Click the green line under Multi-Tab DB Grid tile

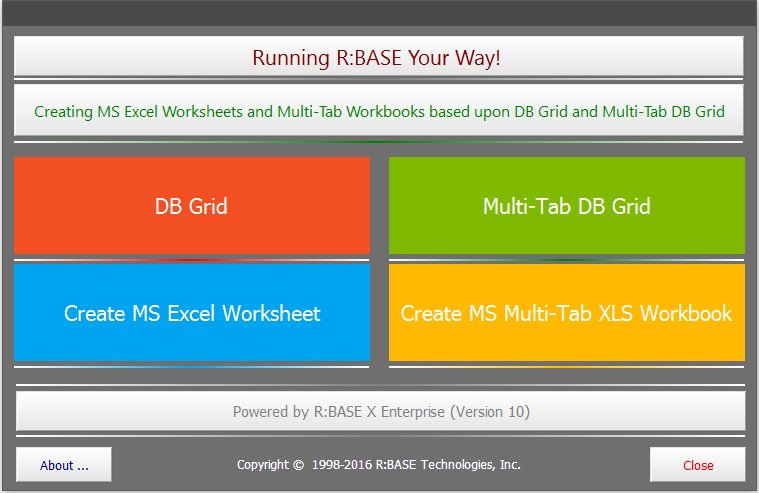[x=566, y=260]
